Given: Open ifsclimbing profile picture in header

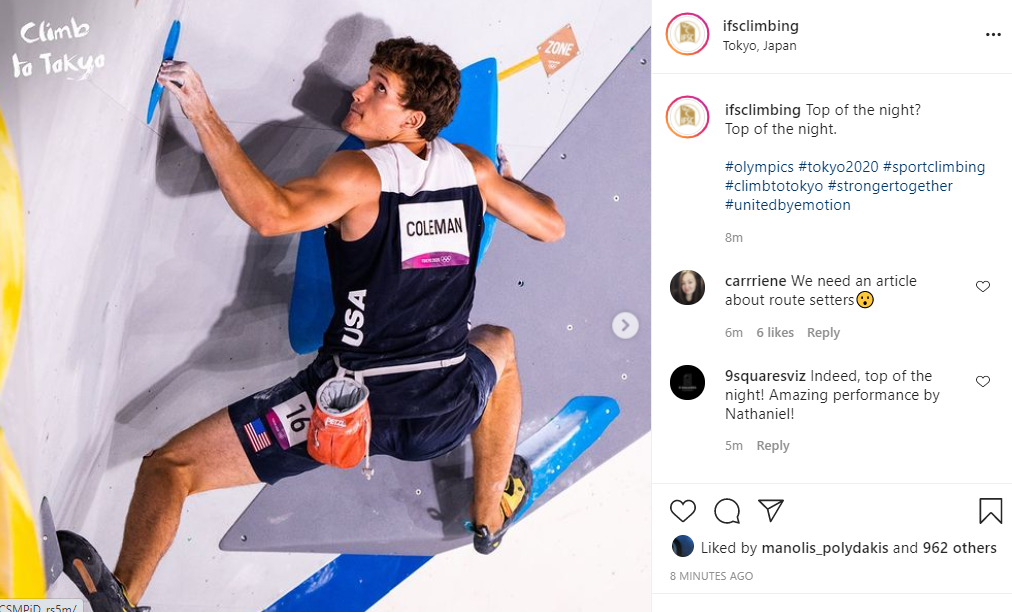Looking at the screenshot, I should 687,34.
